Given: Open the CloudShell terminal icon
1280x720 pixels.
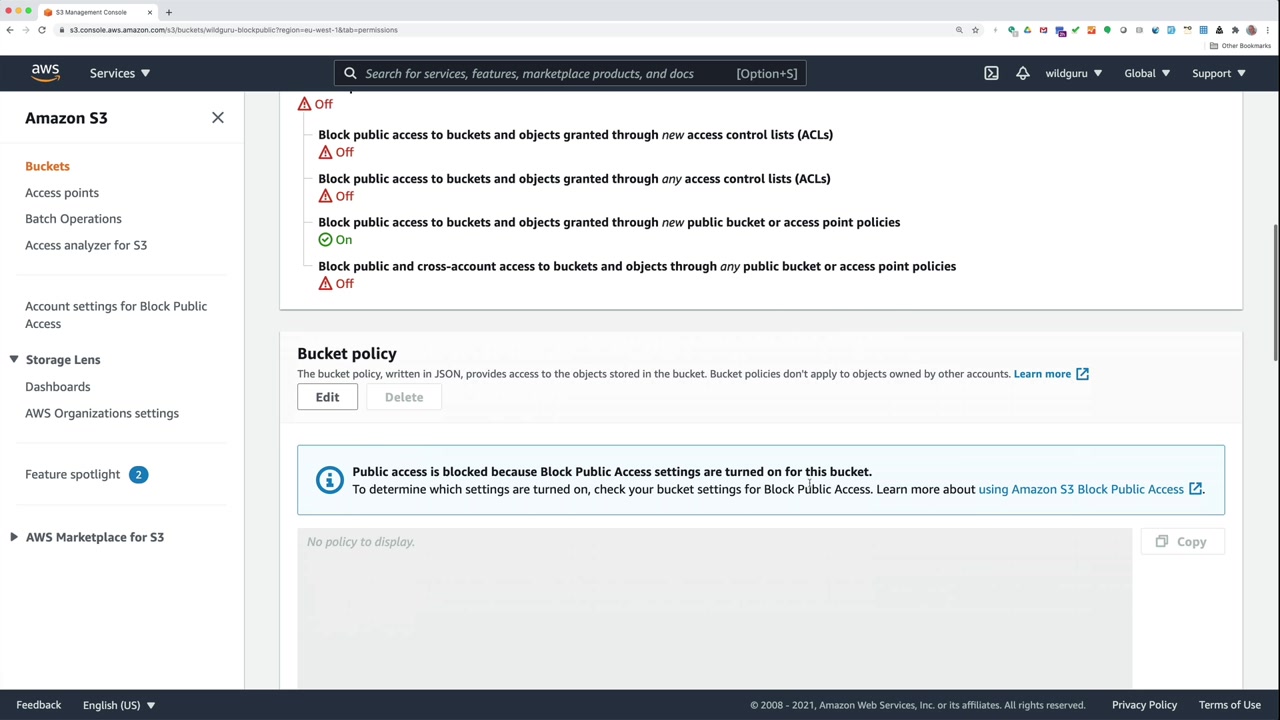Looking at the screenshot, I should click(991, 73).
